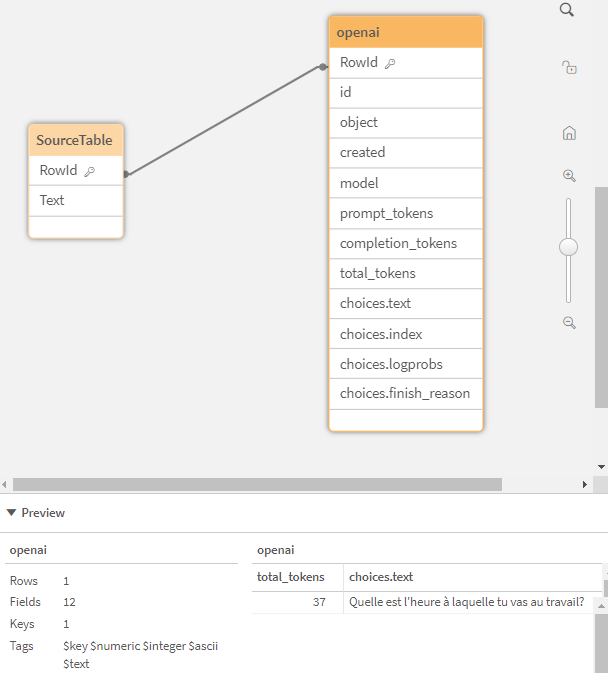Select the choices.text field in openai table
The image size is (608, 673).
405,303
